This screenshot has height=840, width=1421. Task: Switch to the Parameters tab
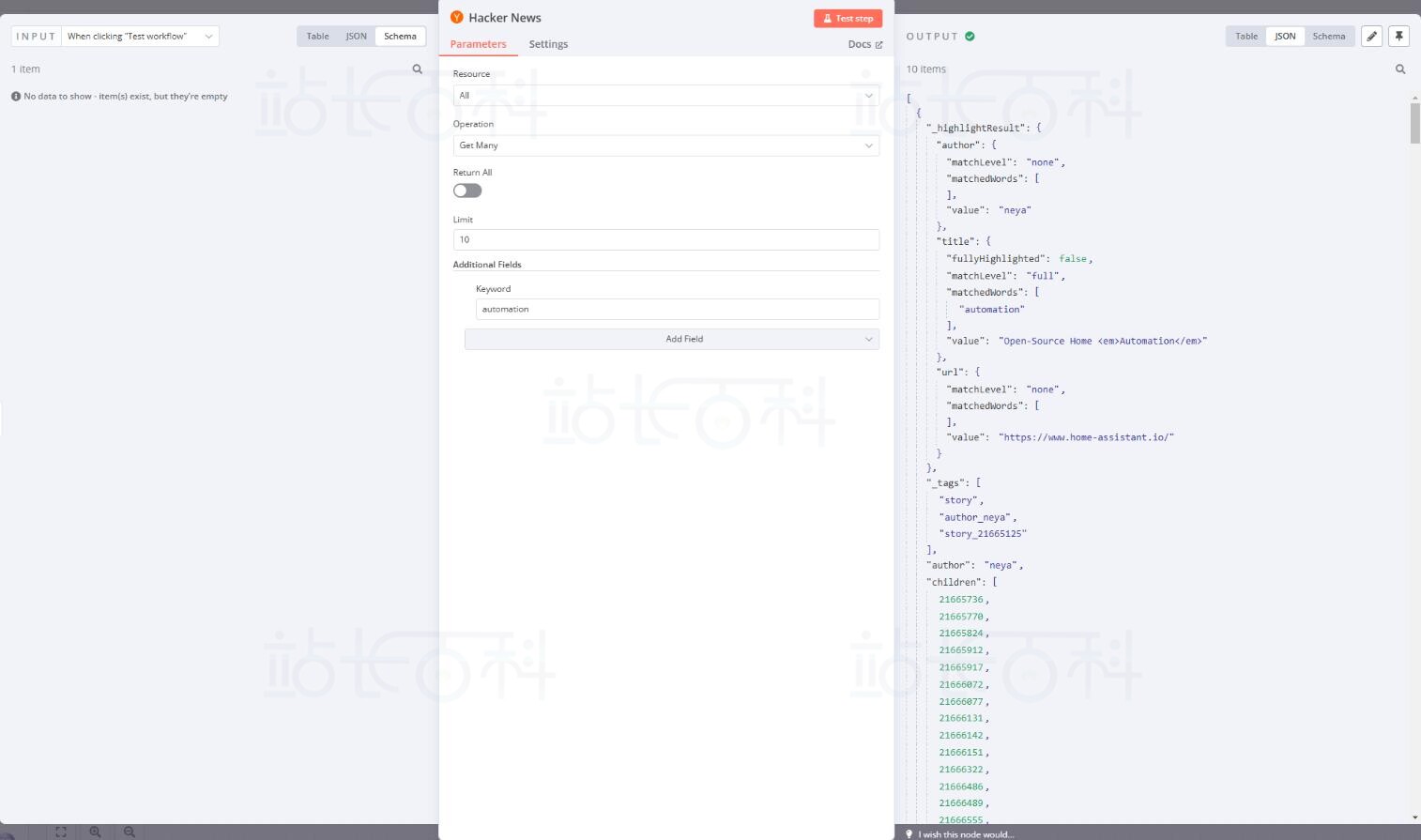click(x=478, y=44)
